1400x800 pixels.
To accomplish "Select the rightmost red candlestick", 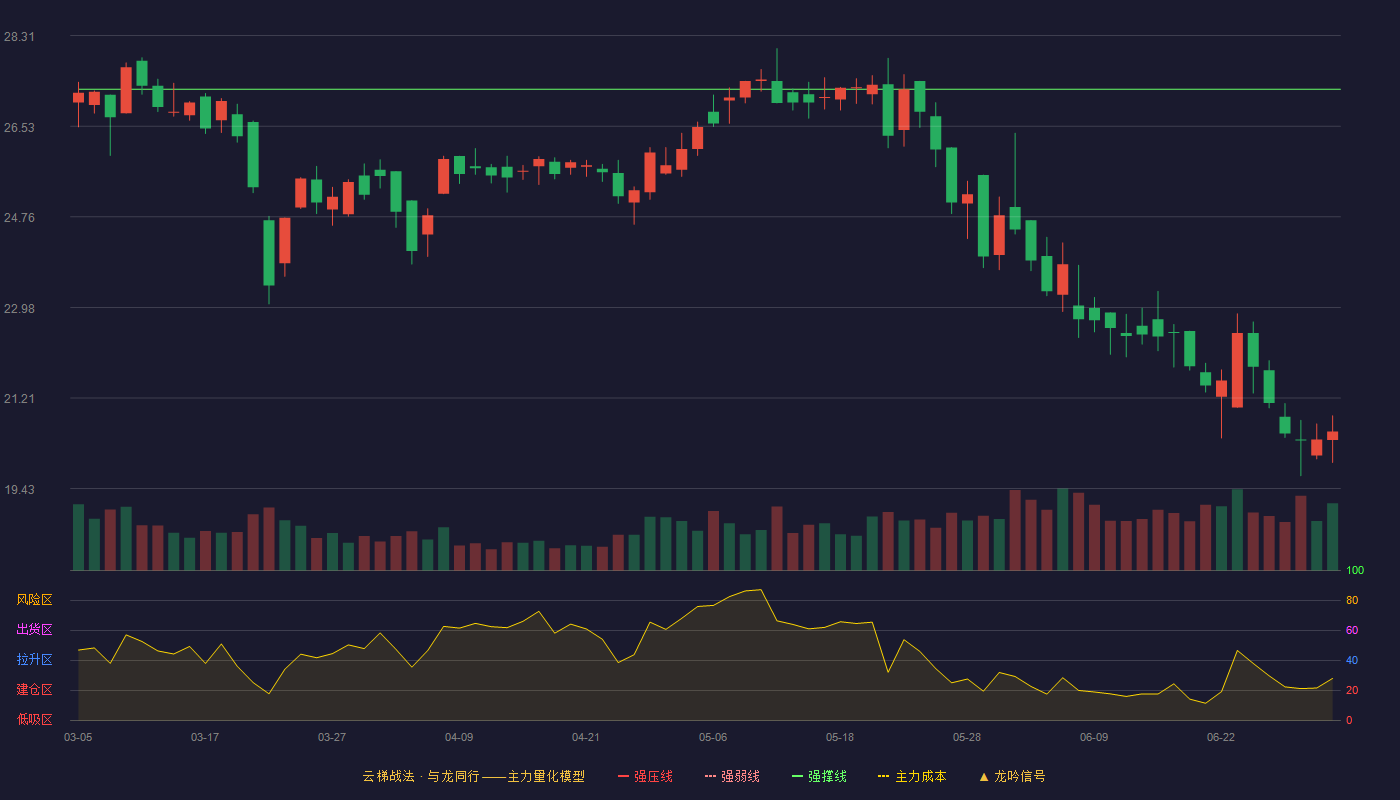I will 1332,436.
